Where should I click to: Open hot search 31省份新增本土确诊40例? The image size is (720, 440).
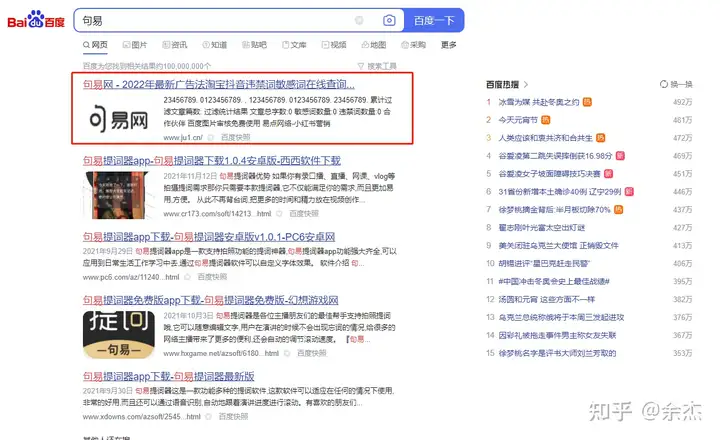click(x=560, y=192)
